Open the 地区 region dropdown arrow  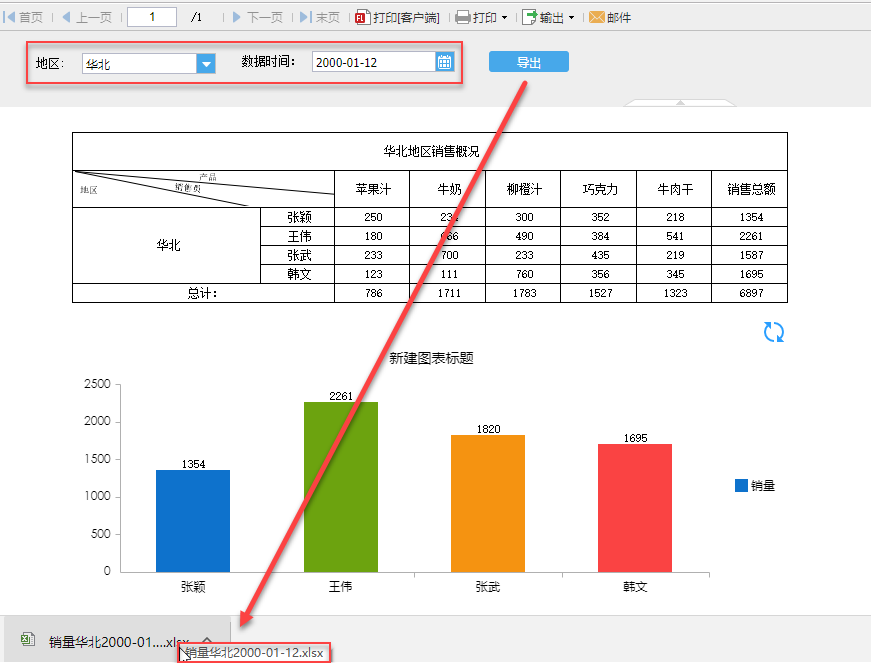pyautogui.click(x=206, y=64)
